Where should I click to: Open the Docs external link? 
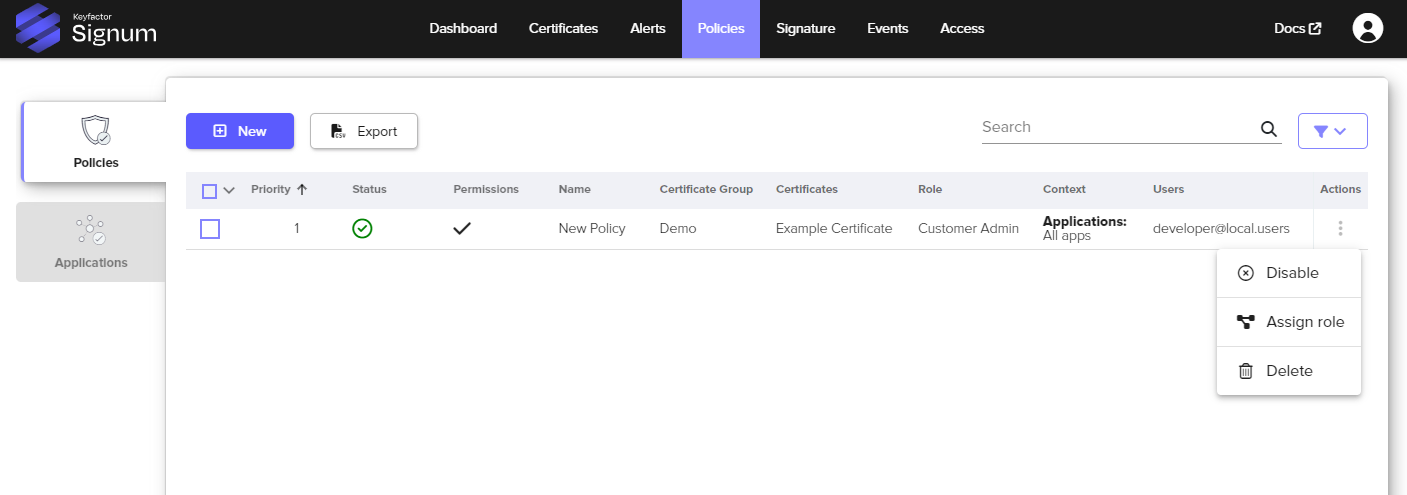1297,28
